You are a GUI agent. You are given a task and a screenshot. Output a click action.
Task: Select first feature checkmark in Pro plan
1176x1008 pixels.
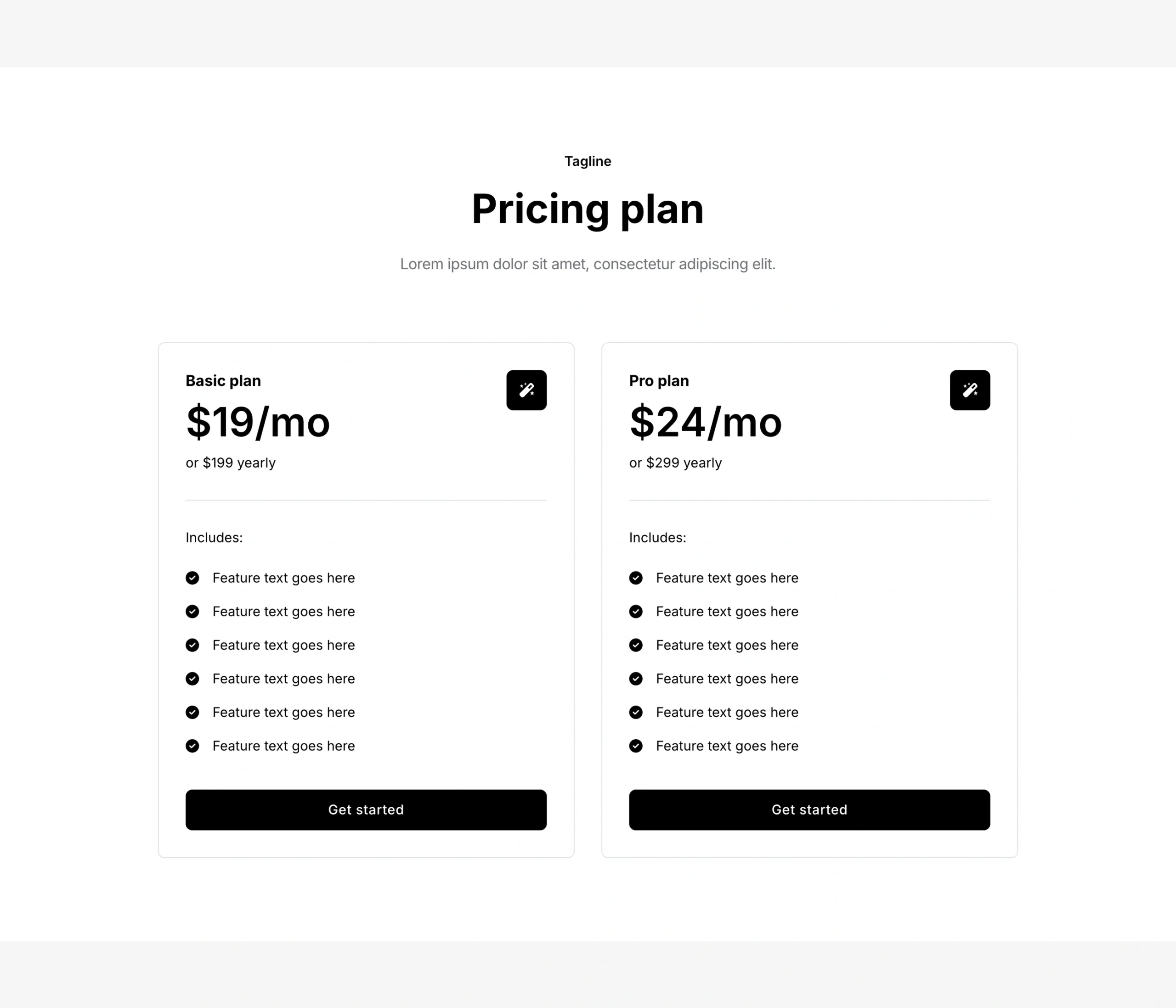(x=636, y=578)
